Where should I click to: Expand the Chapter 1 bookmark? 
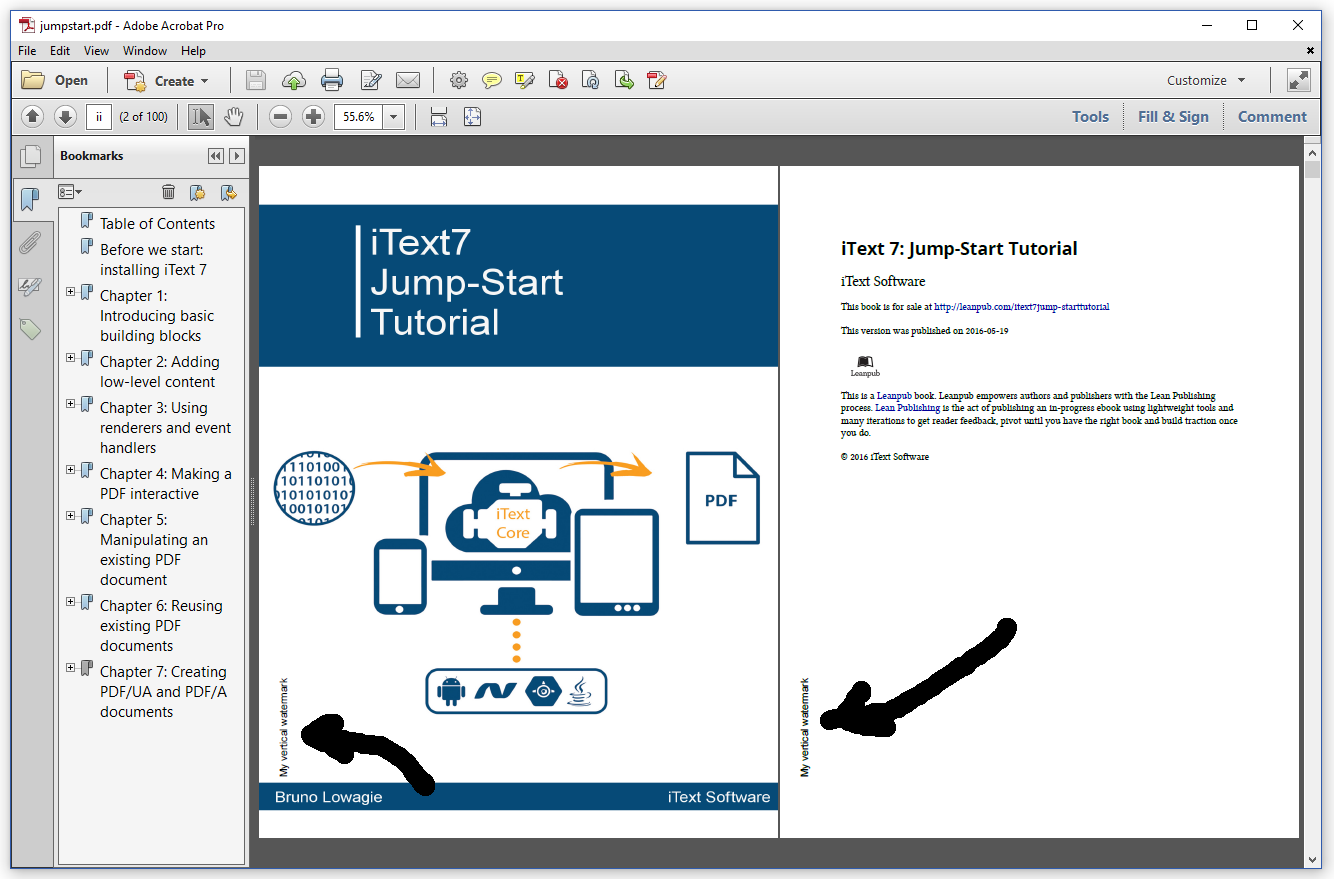pos(71,292)
